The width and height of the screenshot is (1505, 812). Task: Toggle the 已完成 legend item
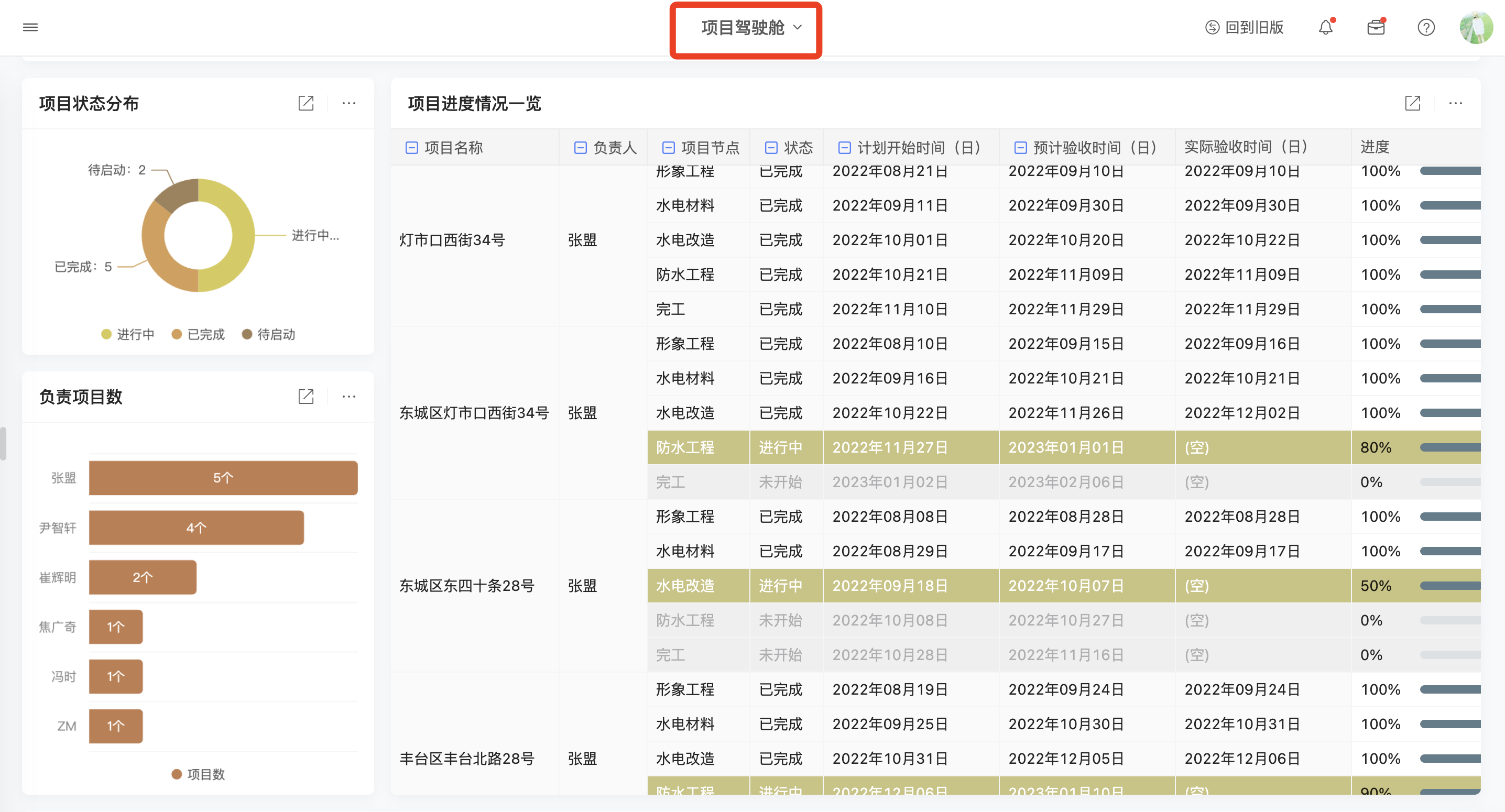click(198, 334)
